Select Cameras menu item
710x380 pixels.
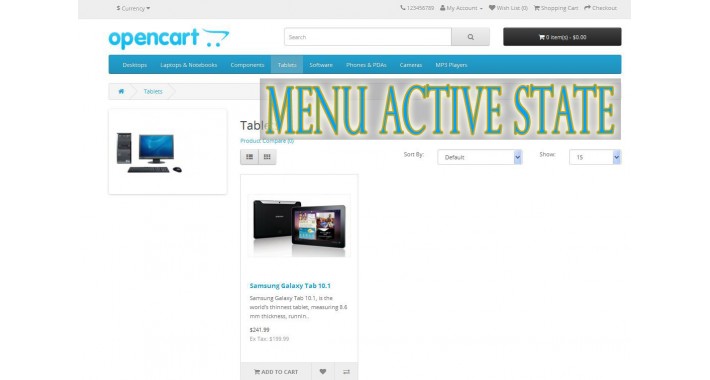tap(411, 65)
